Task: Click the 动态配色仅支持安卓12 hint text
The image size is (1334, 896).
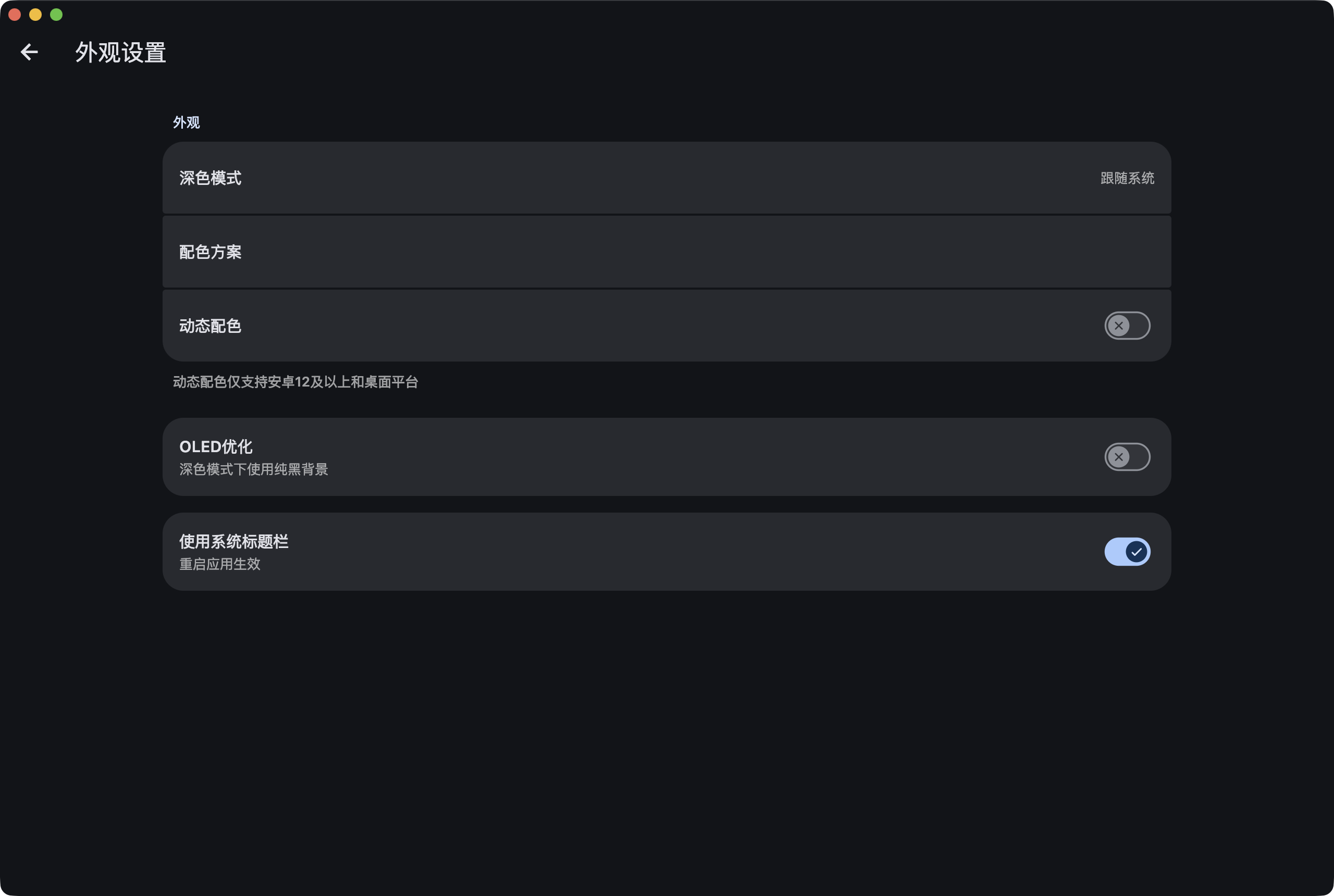Action: 295,382
